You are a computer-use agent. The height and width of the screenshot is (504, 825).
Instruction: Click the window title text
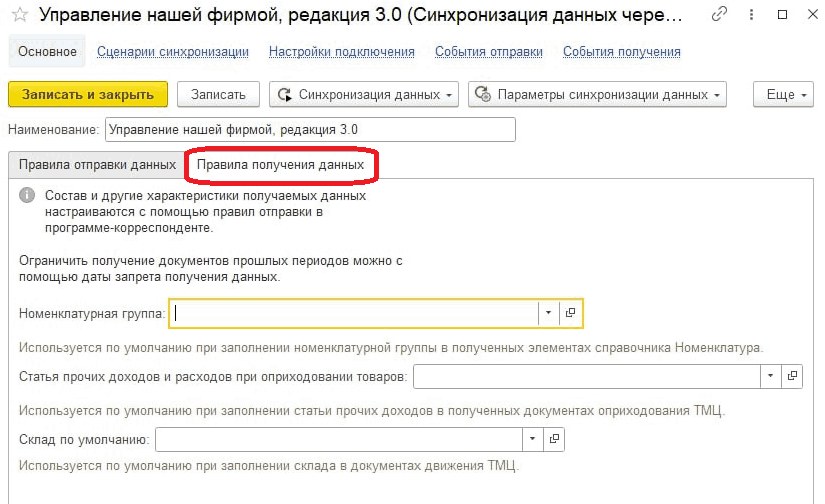[361, 15]
